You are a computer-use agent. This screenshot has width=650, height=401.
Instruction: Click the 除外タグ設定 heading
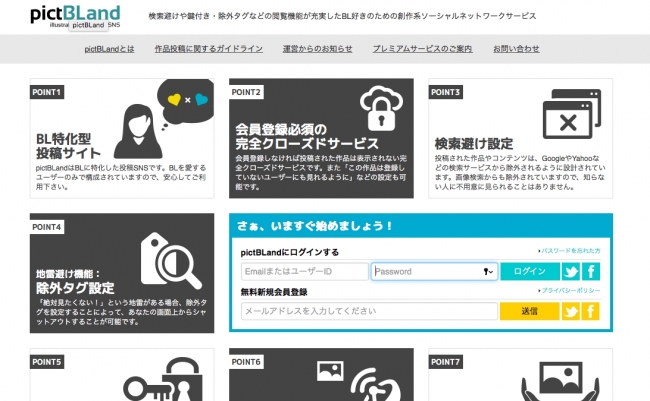[x=75, y=288]
